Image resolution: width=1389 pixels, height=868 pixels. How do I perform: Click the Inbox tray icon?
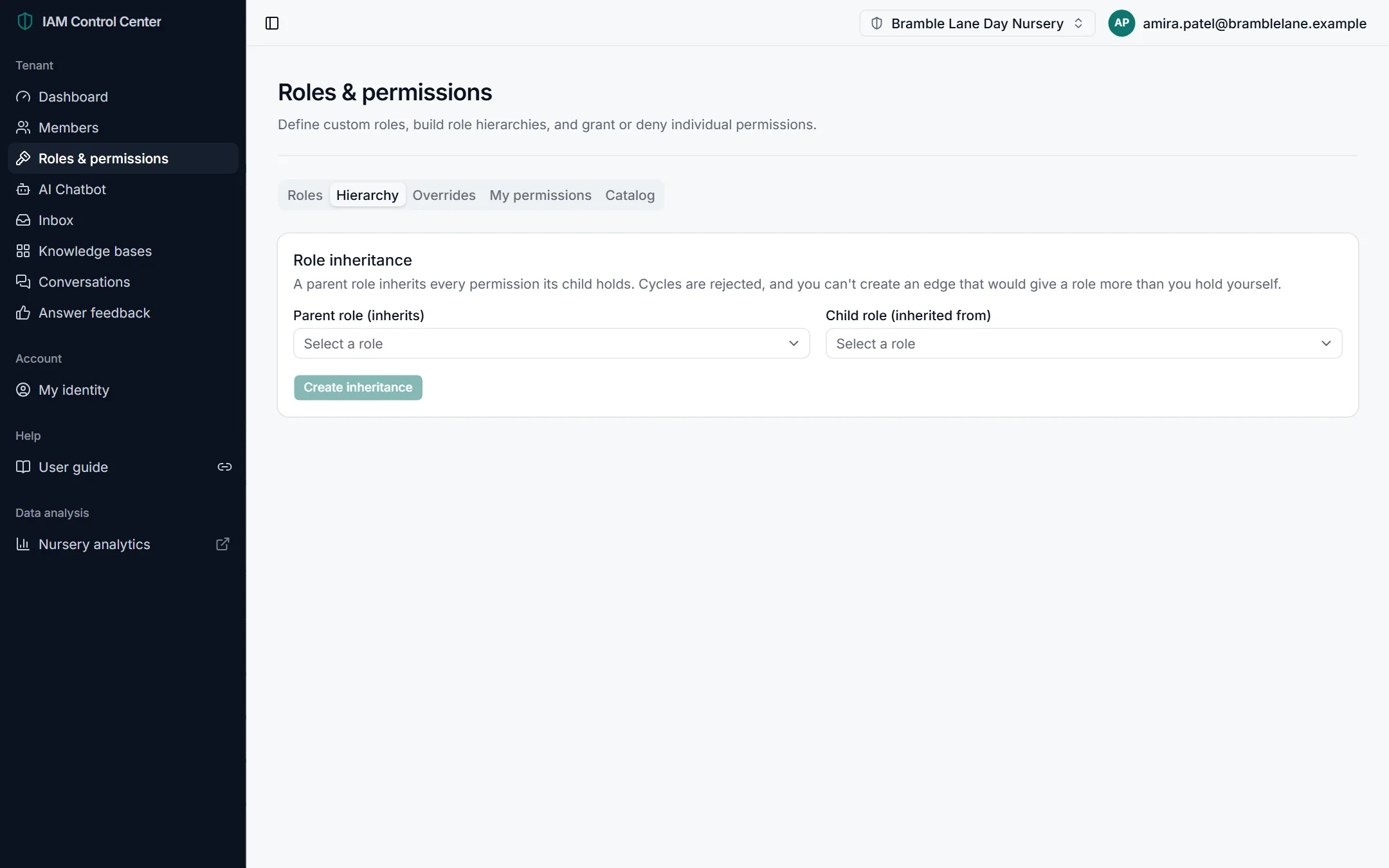(x=23, y=220)
